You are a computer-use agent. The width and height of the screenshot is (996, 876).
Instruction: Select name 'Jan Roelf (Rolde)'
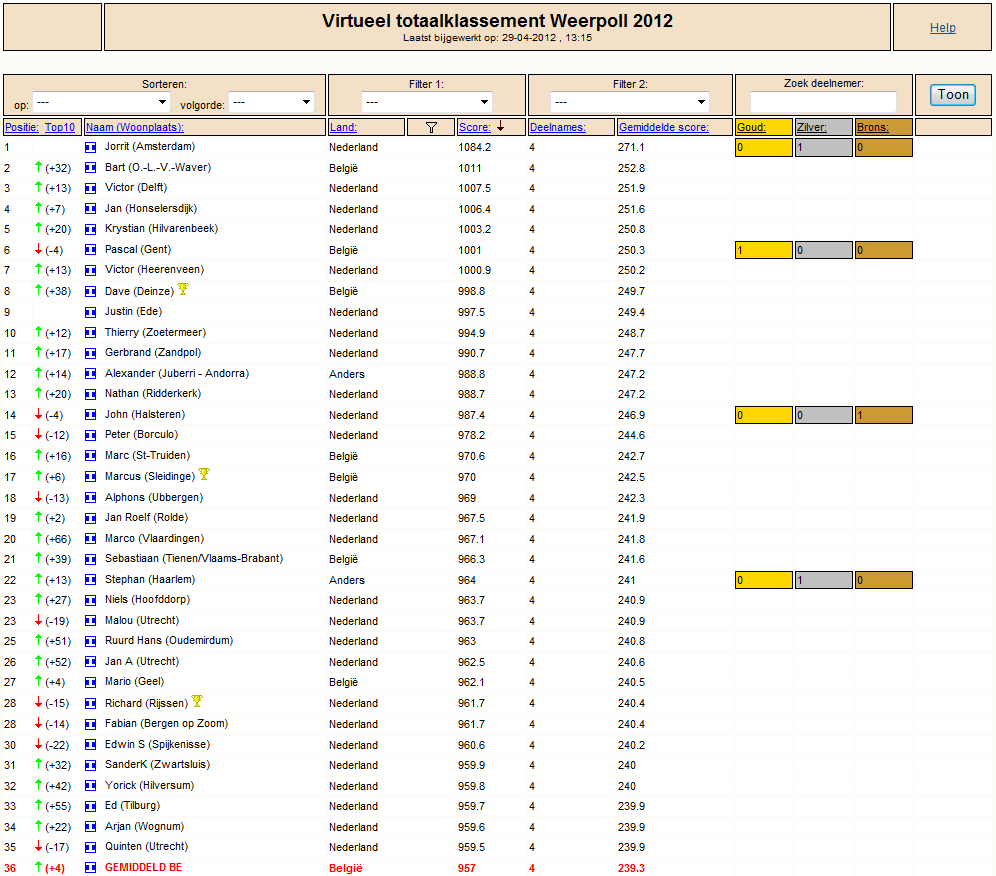[147, 518]
